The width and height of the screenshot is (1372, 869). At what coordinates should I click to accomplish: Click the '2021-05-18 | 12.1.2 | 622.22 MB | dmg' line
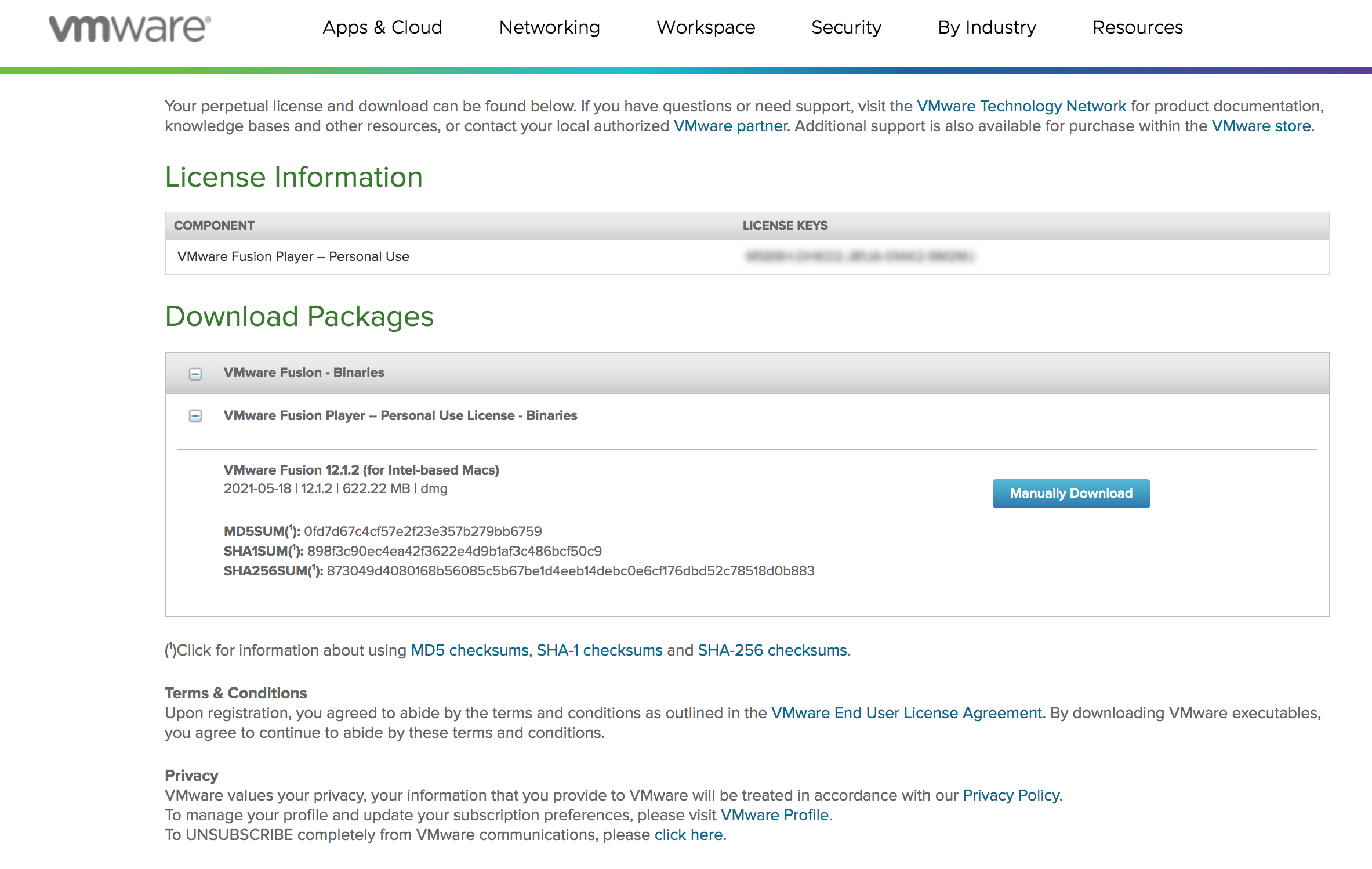336,488
